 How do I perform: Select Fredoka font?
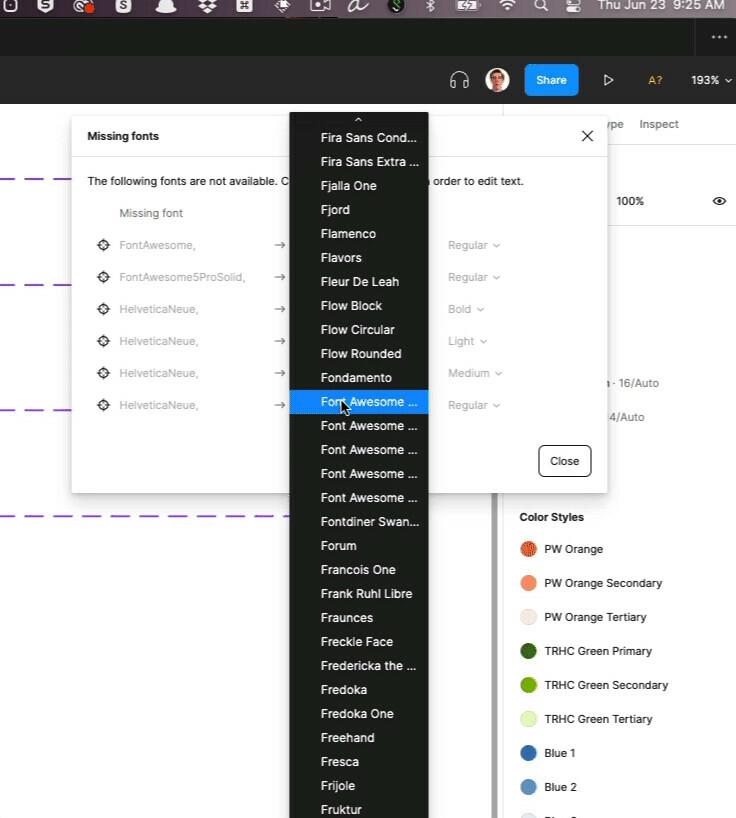pos(359,690)
